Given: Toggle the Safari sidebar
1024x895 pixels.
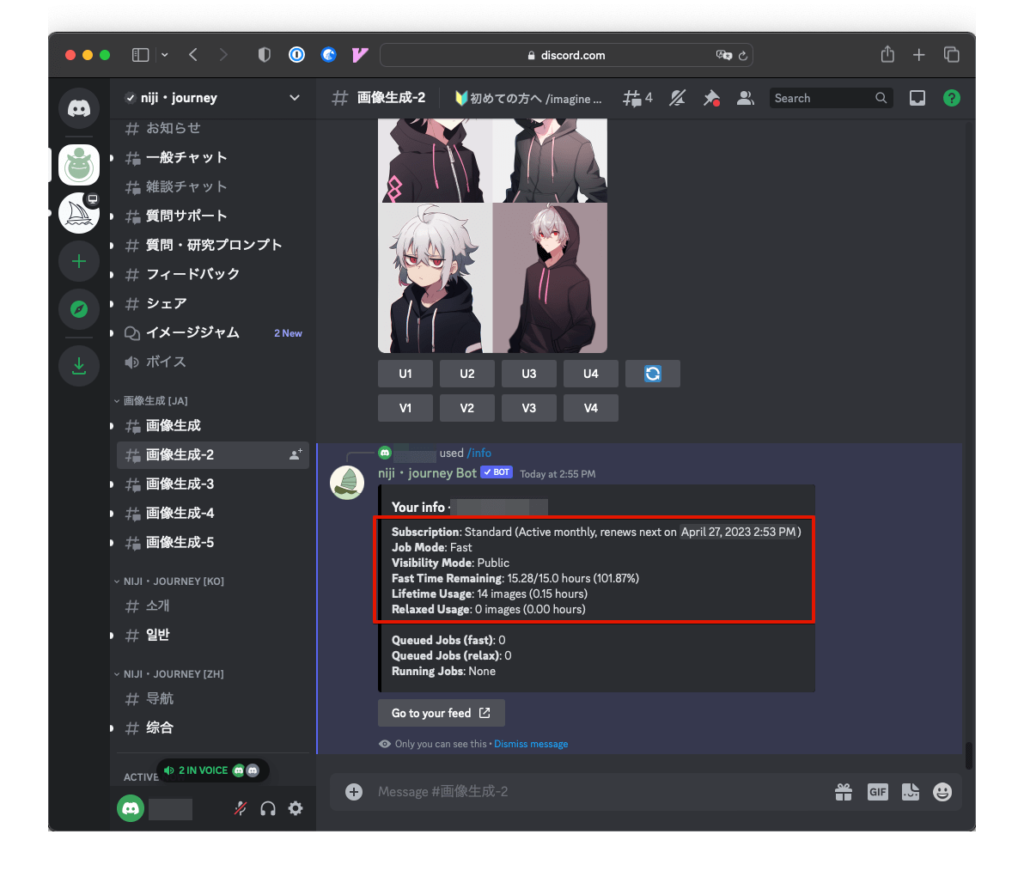Looking at the screenshot, I should coord(140,55).
